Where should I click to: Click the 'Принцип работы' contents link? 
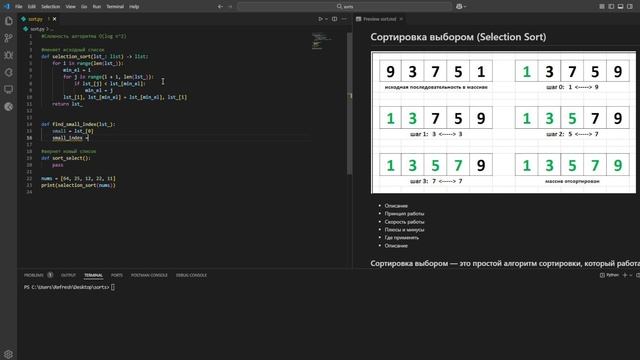point(404,213)
